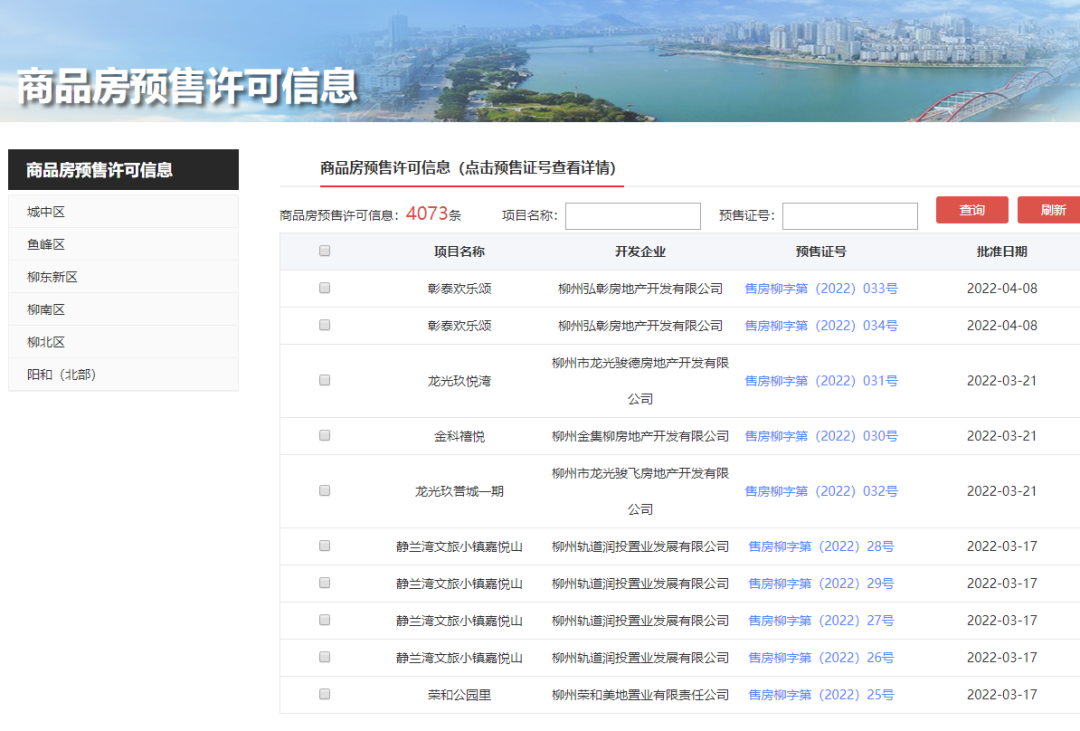Open the （2022）030号 permit link
1080x731 pixels.
[821, 436]
